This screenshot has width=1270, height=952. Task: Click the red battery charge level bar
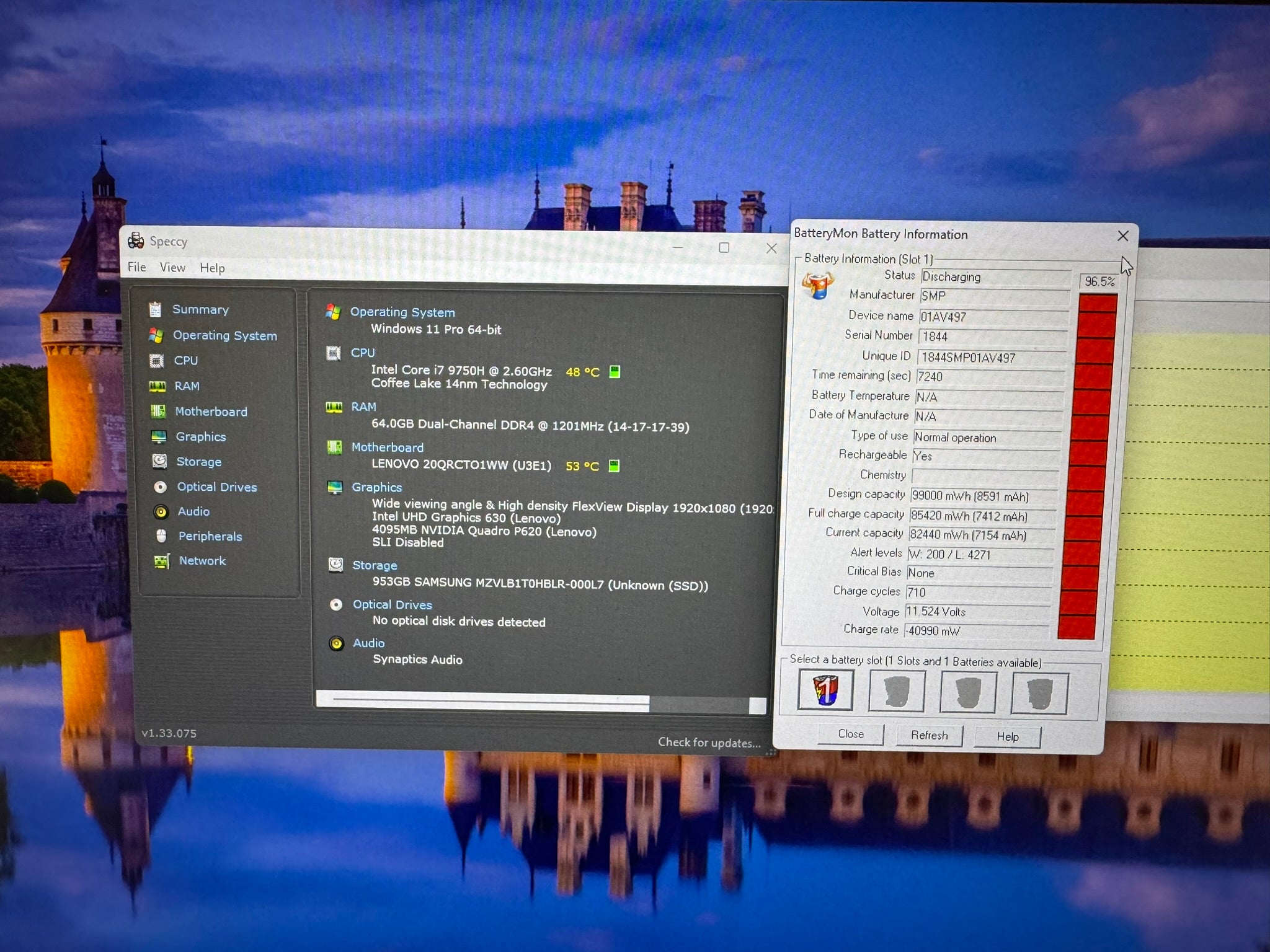pyautogui.click(x=1088, y=466)
